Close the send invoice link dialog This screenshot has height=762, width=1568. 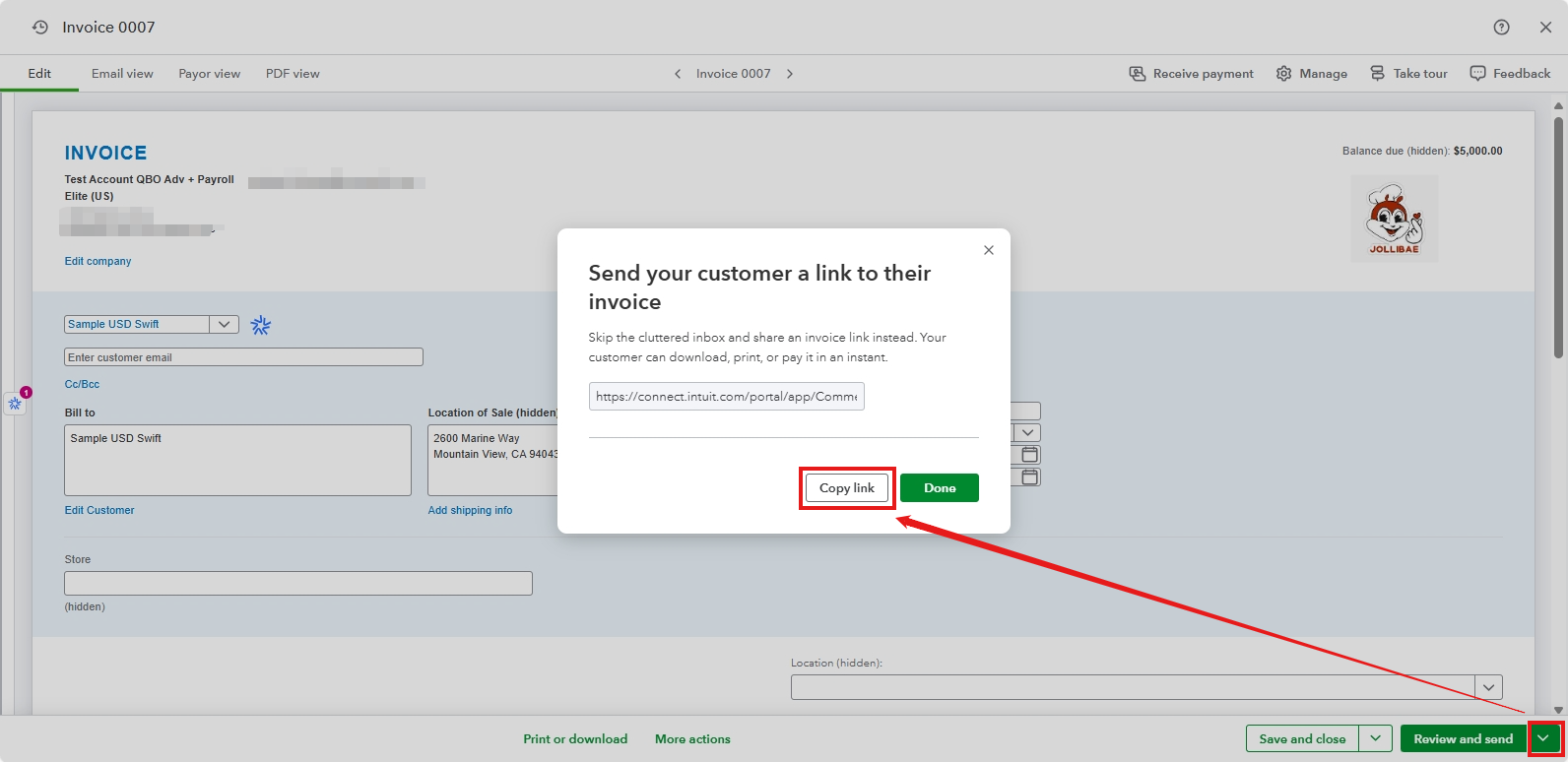pyautogui.click(x=989, y=250)
